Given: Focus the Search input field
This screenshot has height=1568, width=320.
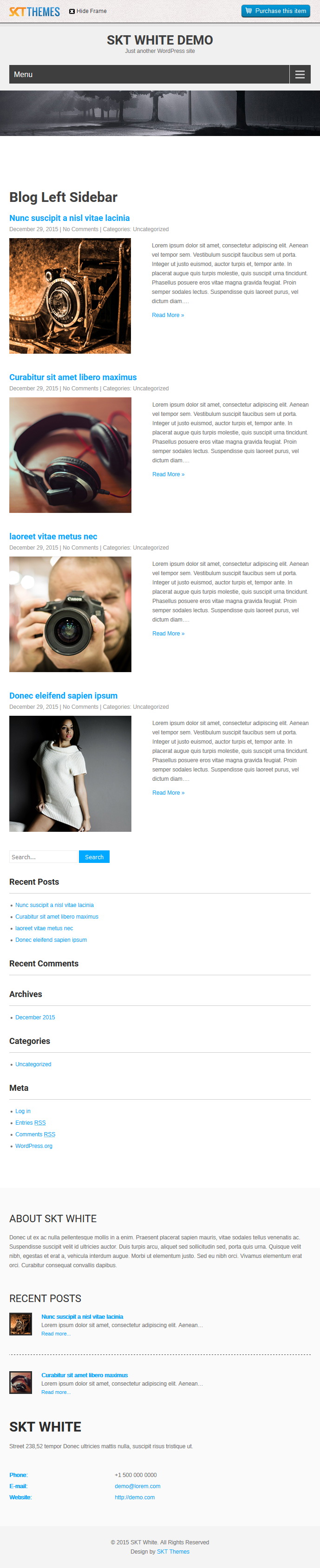Looking at the screenshot, I should pyautogui.click(x=44, y=856).
